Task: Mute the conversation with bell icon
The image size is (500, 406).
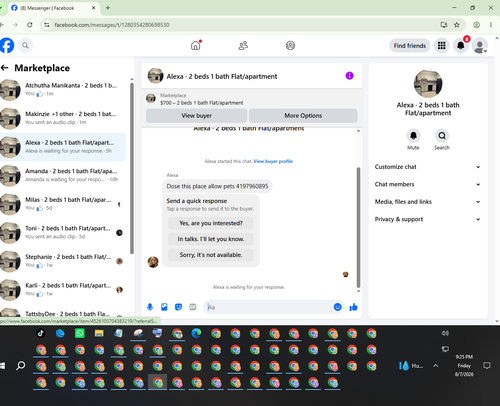Action: [413, 136]
